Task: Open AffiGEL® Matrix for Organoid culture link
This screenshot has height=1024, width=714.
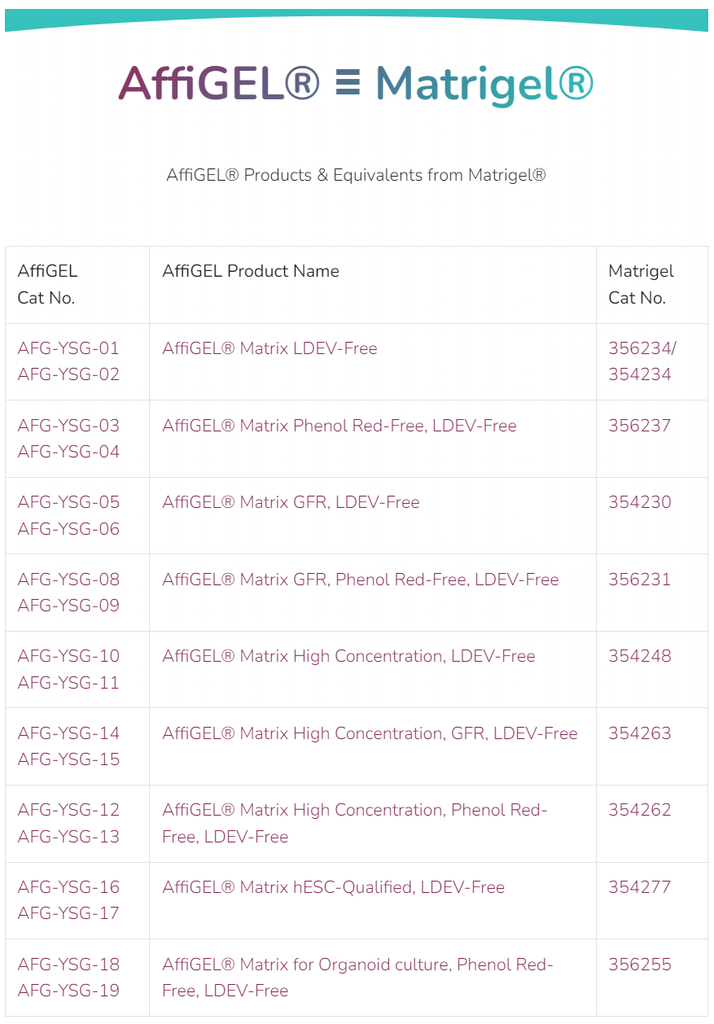Action: coord(357,977)
